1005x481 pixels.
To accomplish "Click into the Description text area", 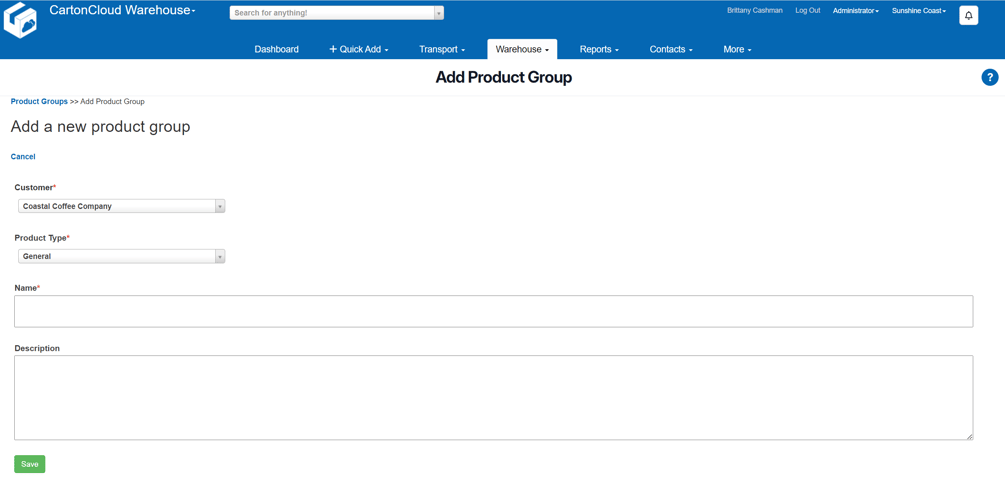I will (494, 398).
